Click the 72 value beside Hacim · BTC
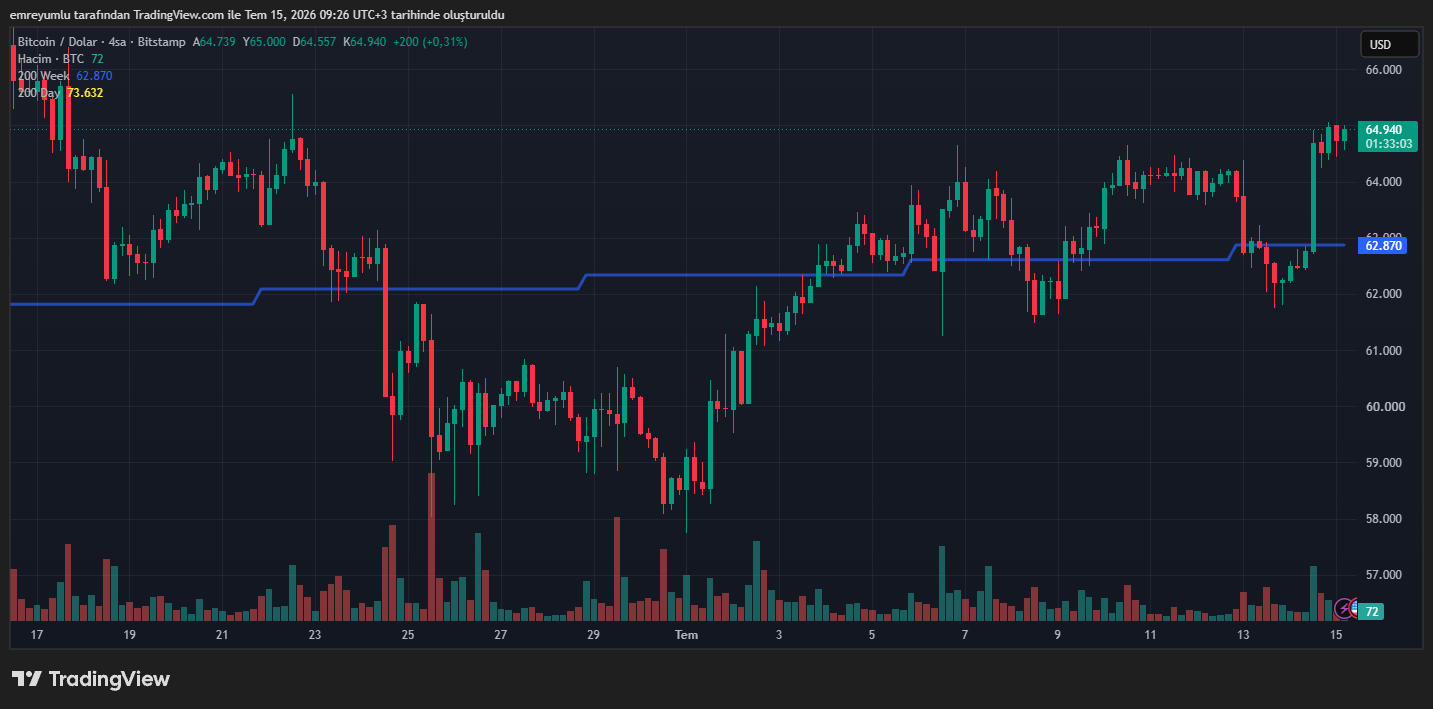 tap(97, 59)
